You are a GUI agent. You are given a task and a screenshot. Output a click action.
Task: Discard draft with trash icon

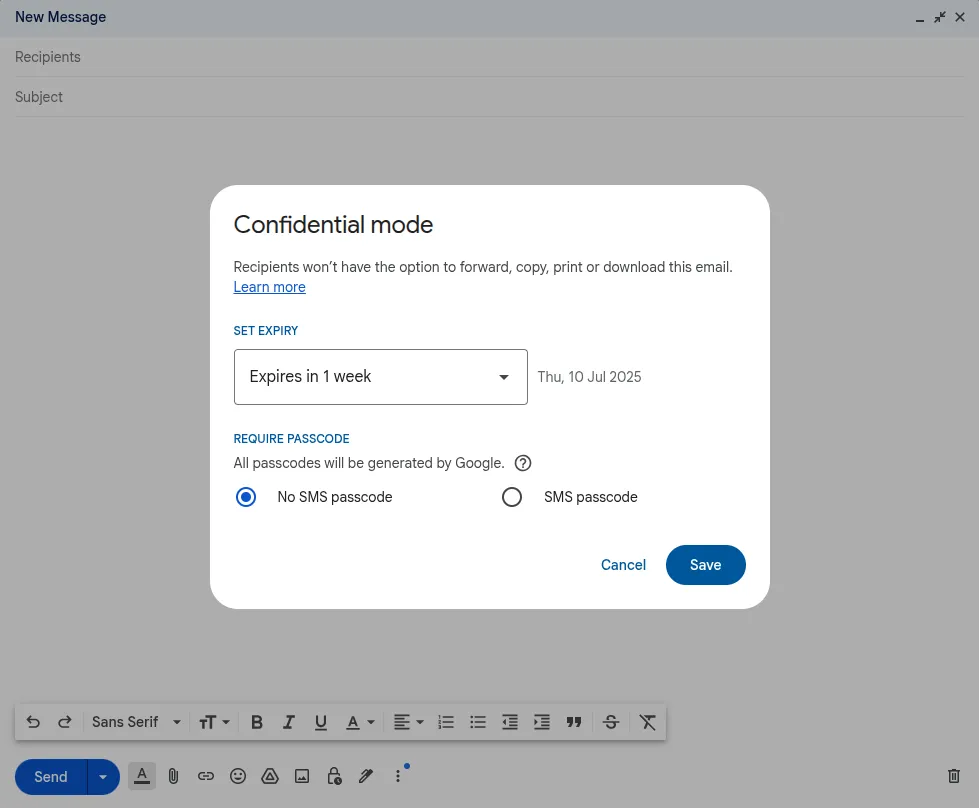point(954,776)
